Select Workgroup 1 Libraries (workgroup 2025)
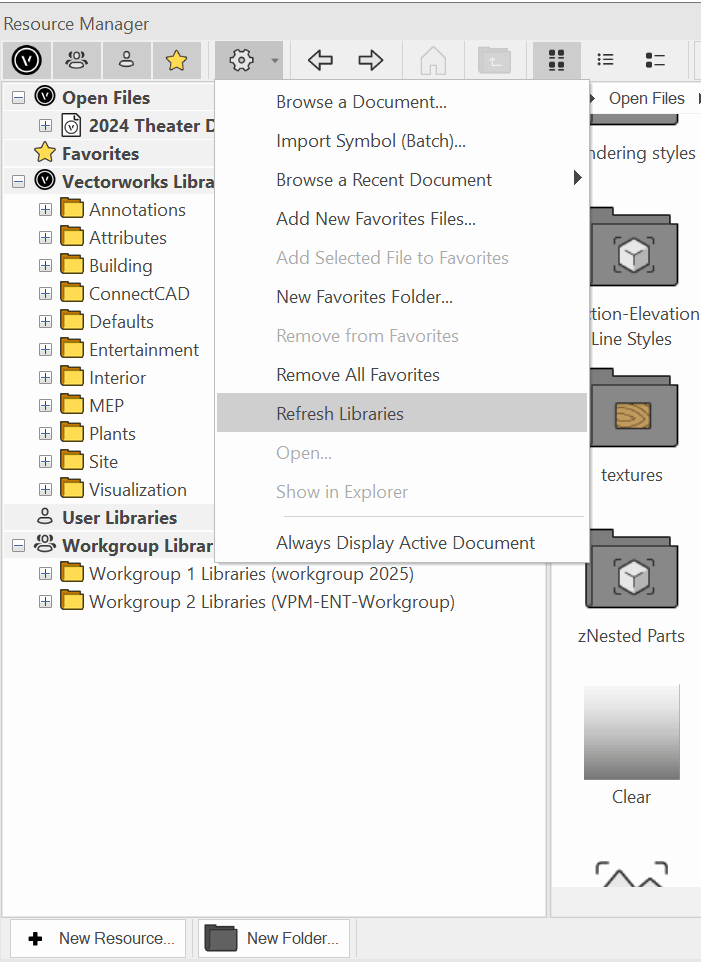The image size is (701, 962). 251,574
